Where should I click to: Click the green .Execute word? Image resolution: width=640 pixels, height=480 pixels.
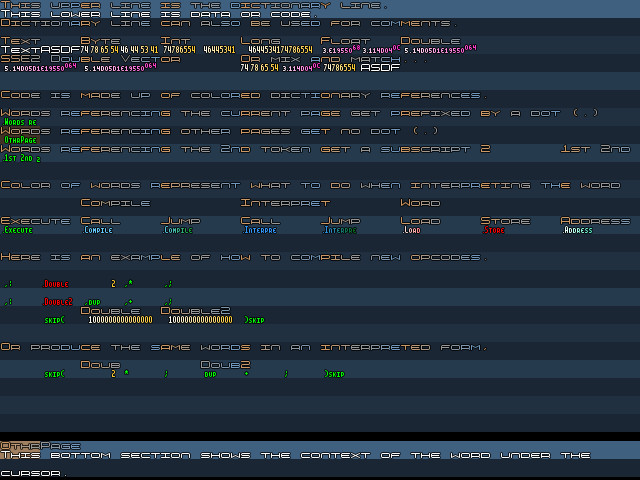tap(18, 230)
